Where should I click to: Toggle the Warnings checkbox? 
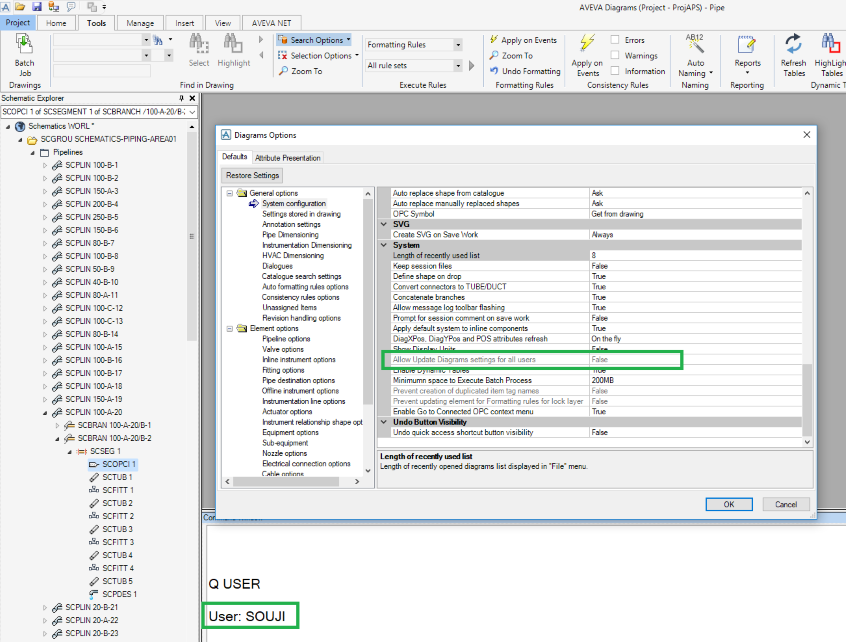point(615,56)
